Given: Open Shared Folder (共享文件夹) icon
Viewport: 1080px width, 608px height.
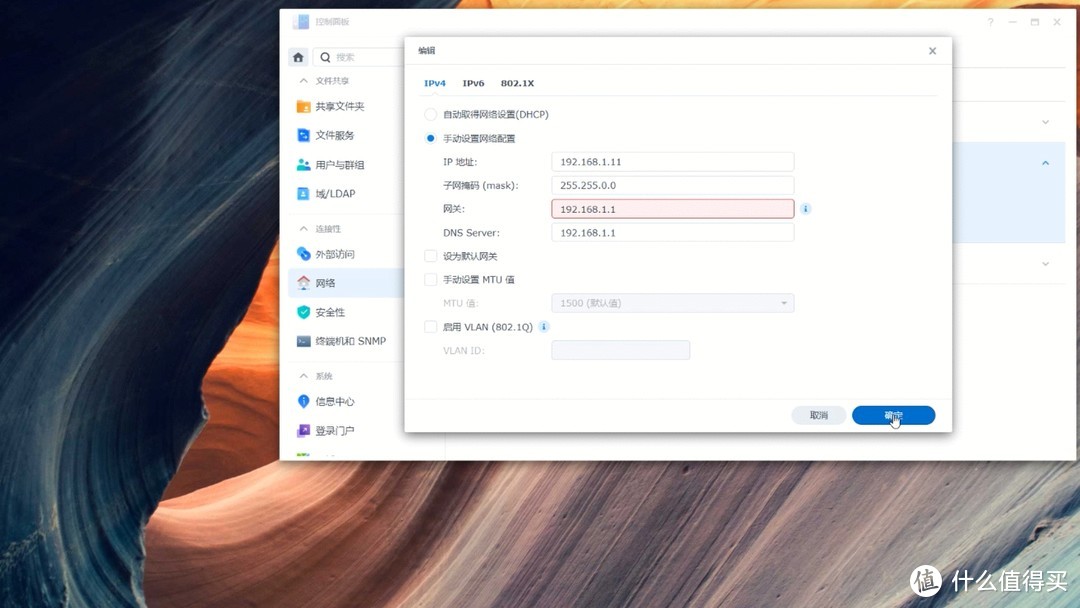Looking at the screenshot, I should [x=303, y=106].
